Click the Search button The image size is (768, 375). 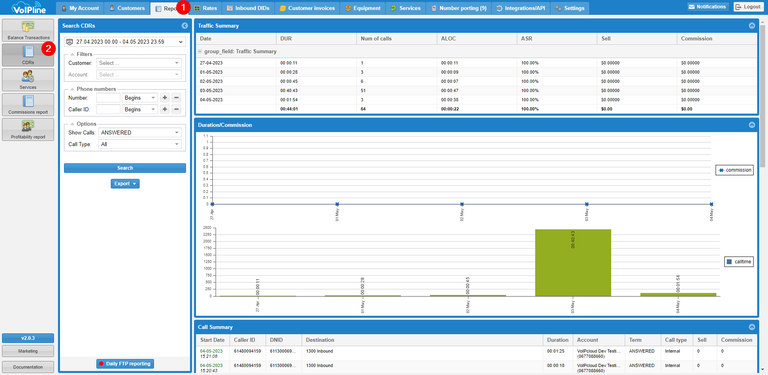(x=125, y=168)
